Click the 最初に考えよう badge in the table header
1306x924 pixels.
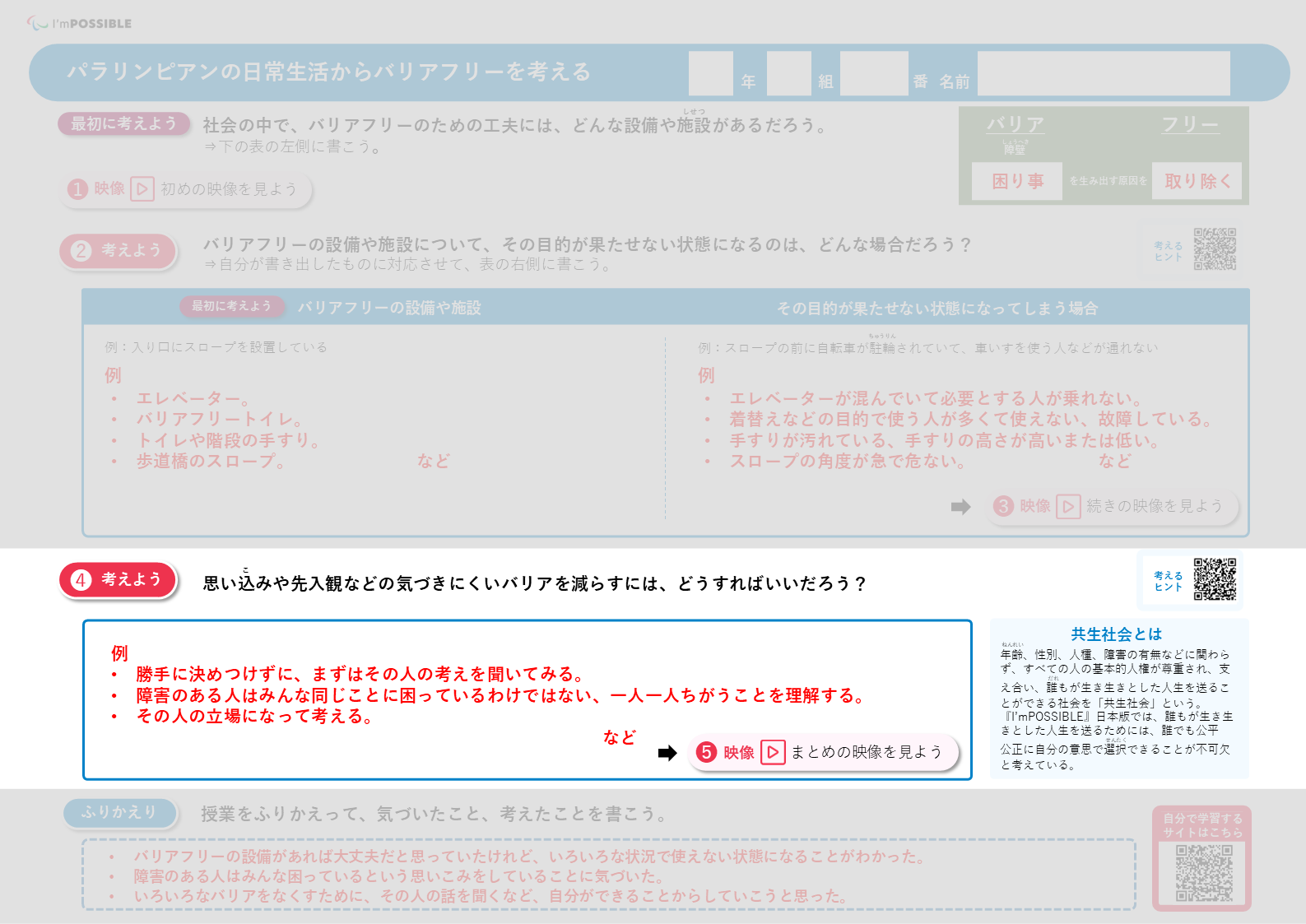[231, 306]
